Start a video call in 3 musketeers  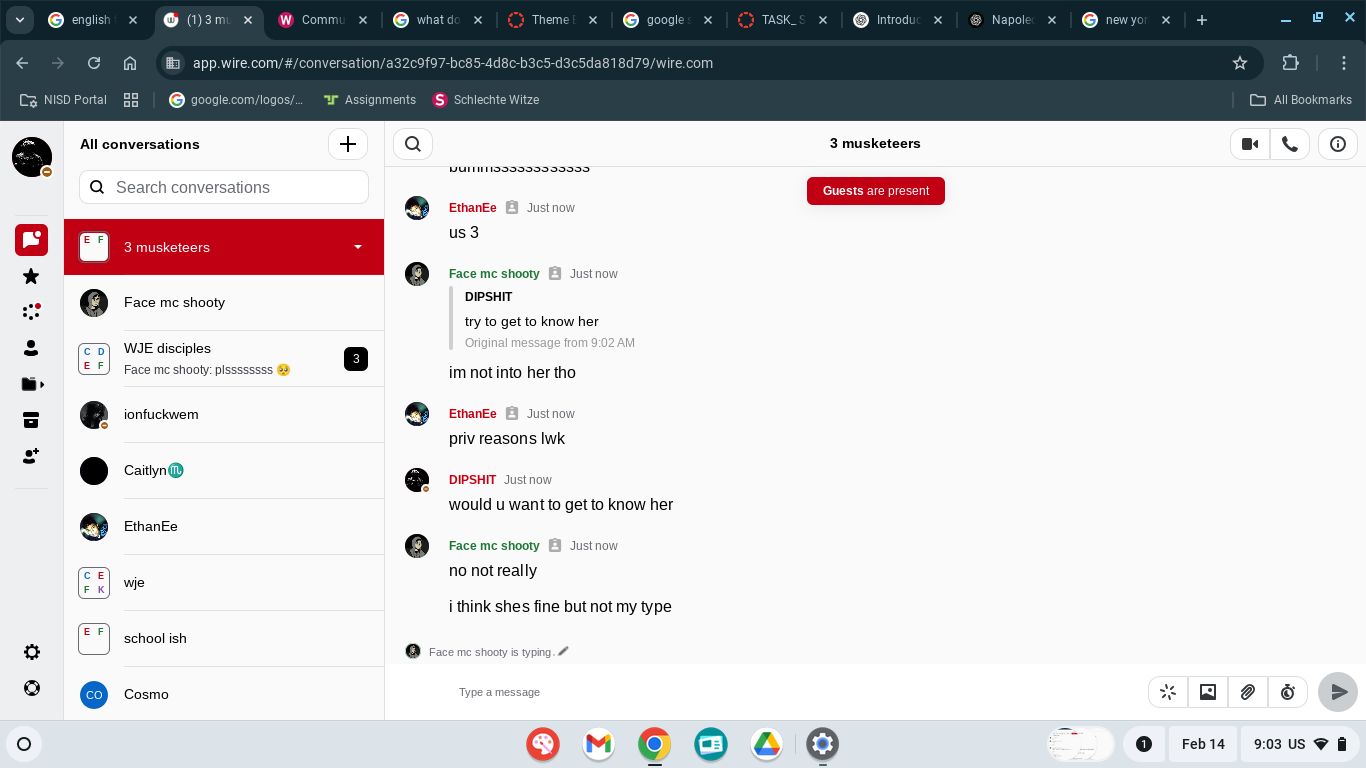pyautogui.click(x=1250, y=144)
